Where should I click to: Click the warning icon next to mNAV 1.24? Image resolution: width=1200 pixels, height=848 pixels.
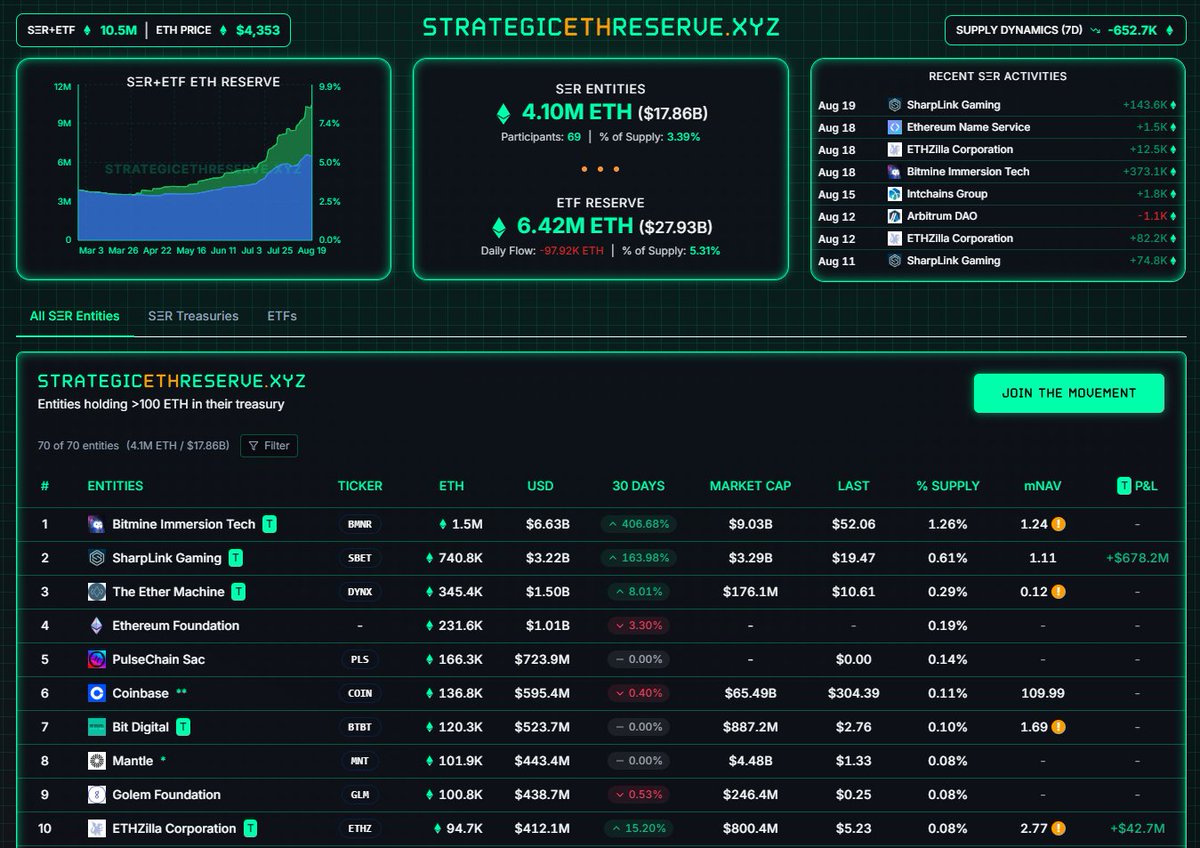[x=1058, y=524]
